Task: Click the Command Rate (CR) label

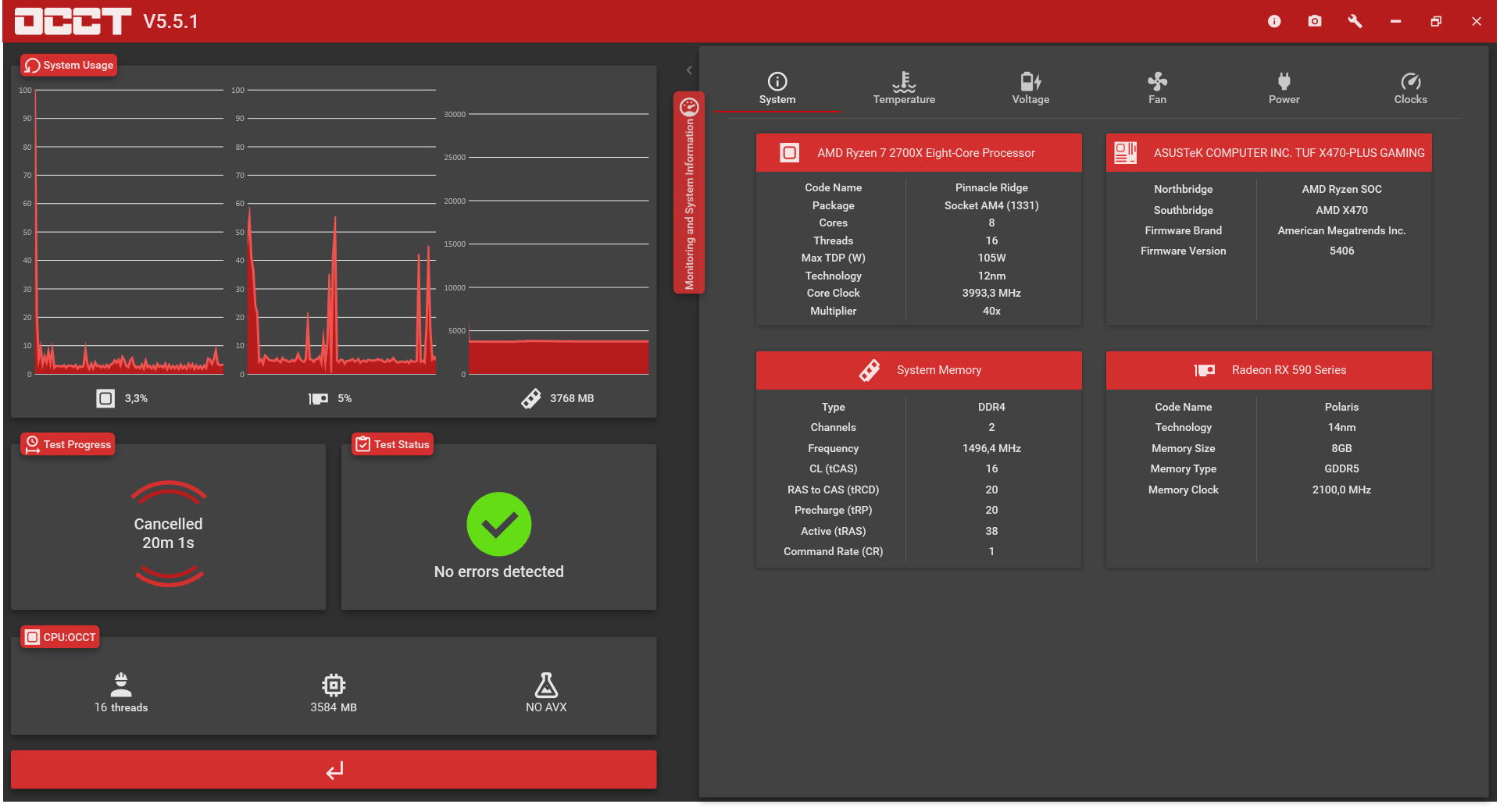Action: [x=833, y=551]
